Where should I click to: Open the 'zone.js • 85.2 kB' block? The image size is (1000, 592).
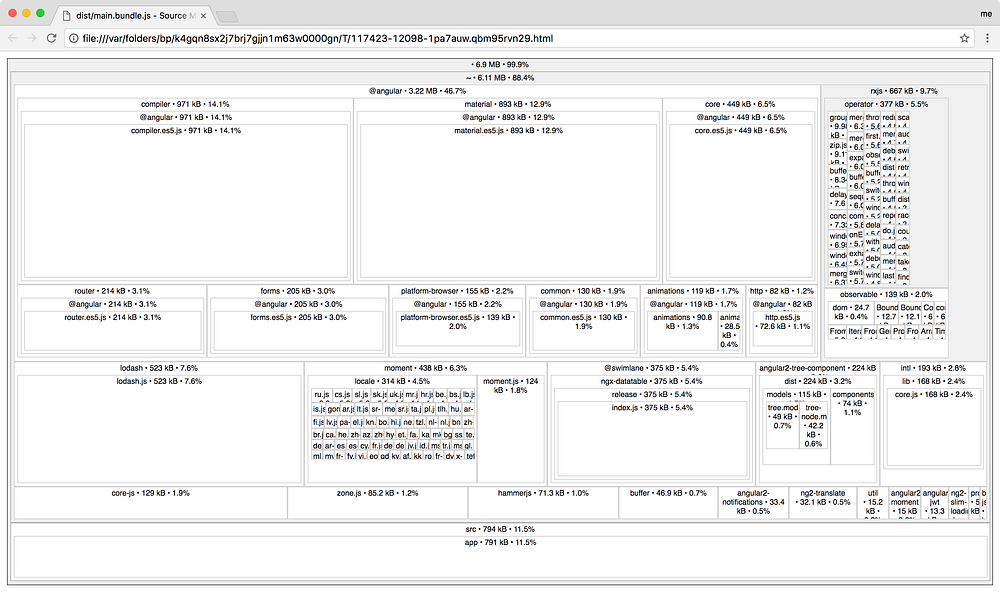(378, 503)
